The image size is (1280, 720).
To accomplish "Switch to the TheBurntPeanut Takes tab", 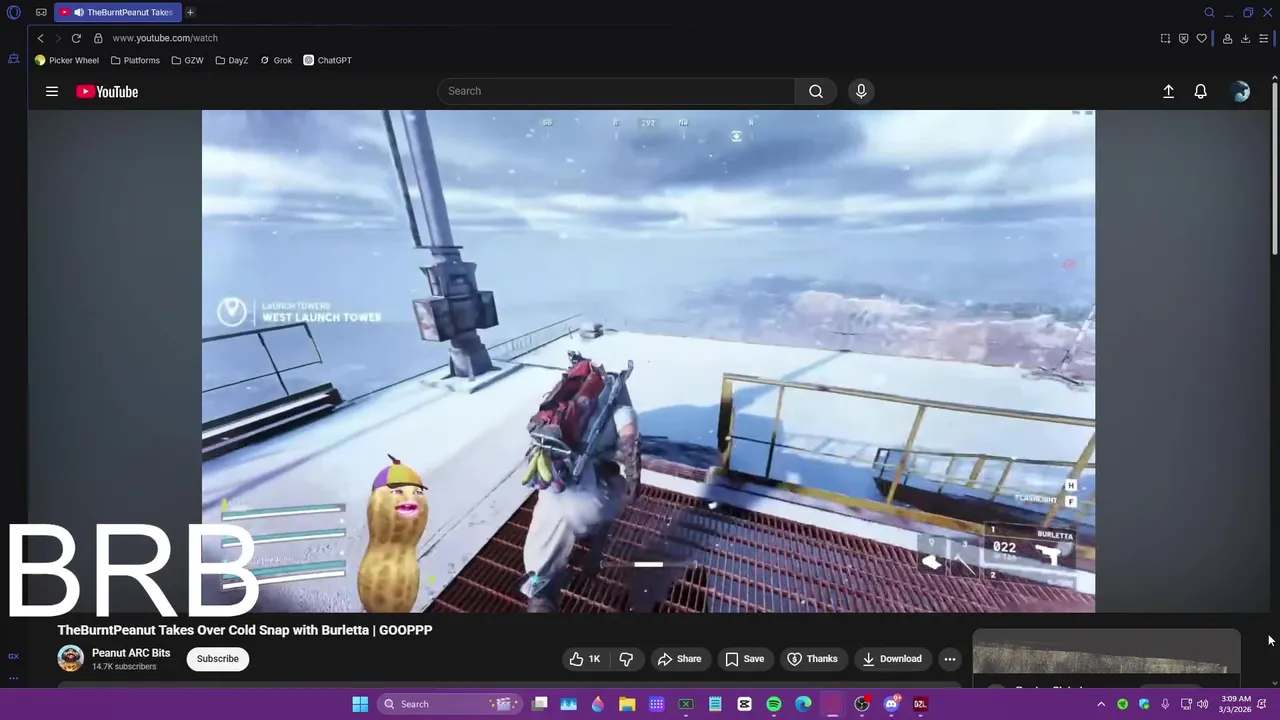I will pos(118,13).
